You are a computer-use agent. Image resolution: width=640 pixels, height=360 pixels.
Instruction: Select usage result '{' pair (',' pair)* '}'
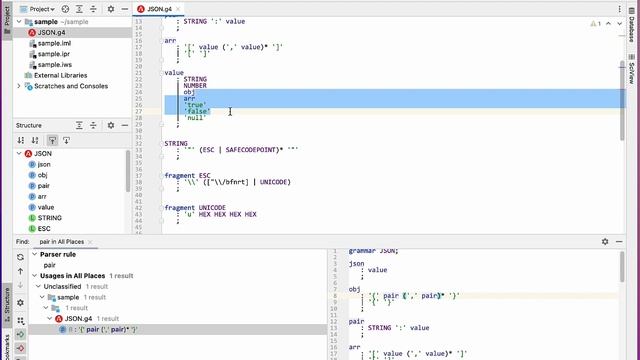pyautogui.click(x=178, y=329)
